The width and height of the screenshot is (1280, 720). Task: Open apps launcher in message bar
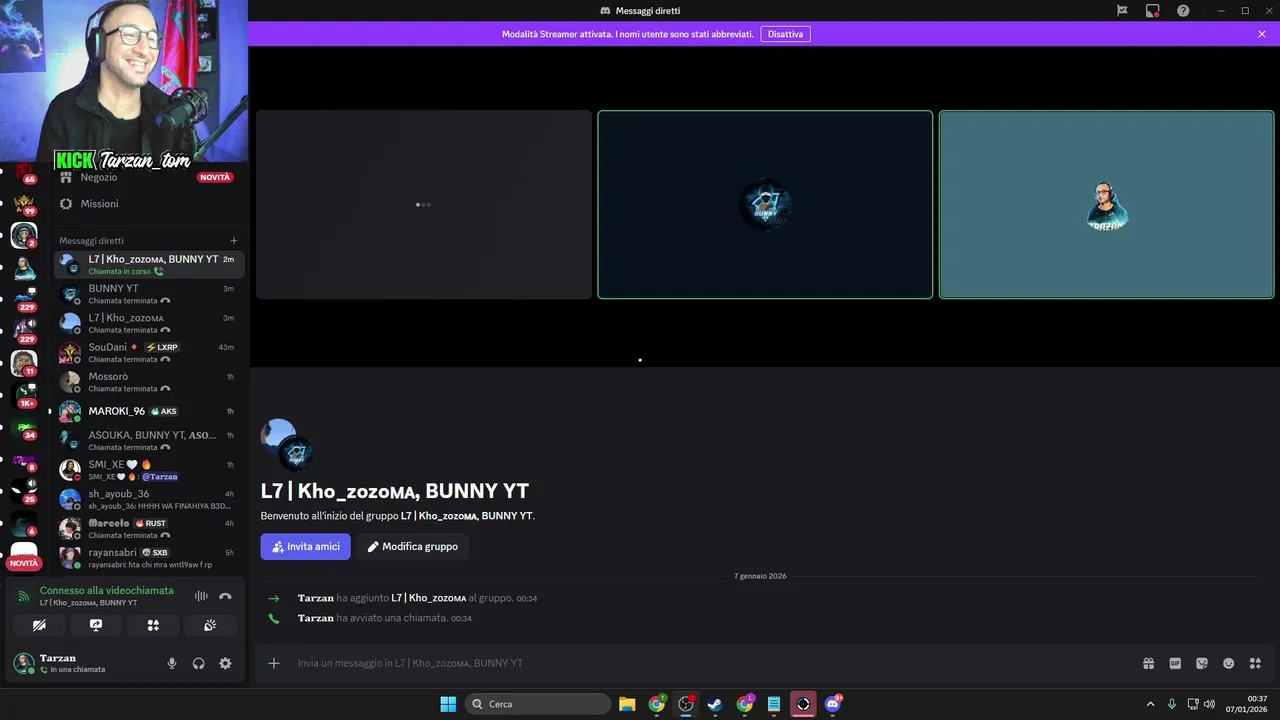[x=1255, y=663]
